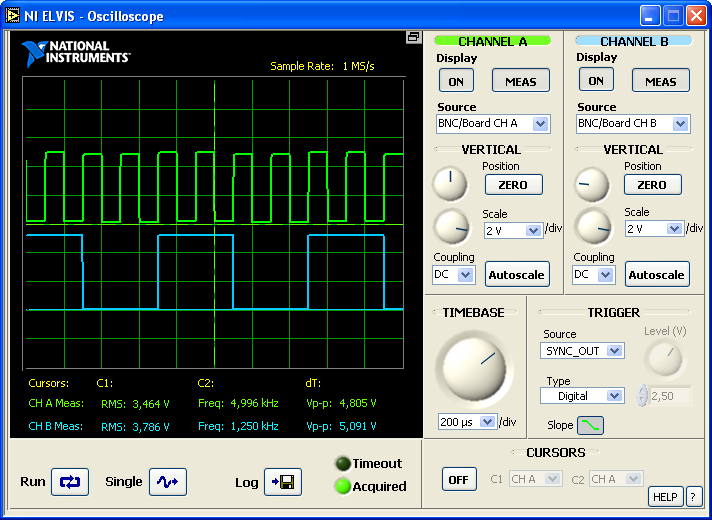Click Channel B position ZERO button
The width and height of the screenshot is (712, 520).
(653, 185)
